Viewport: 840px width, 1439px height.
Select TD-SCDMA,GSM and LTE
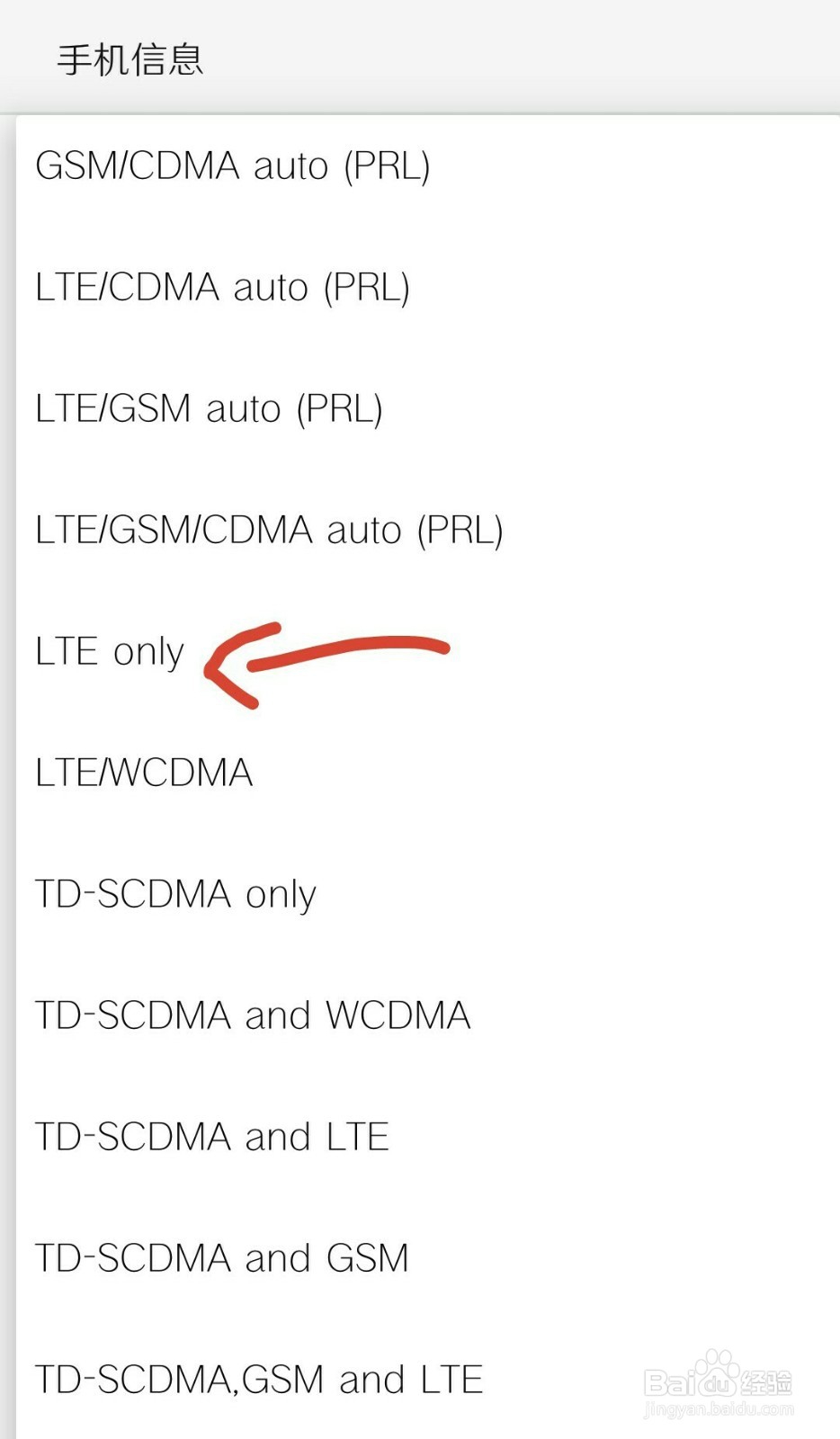pyautogui.click(x=259, y=1381)
